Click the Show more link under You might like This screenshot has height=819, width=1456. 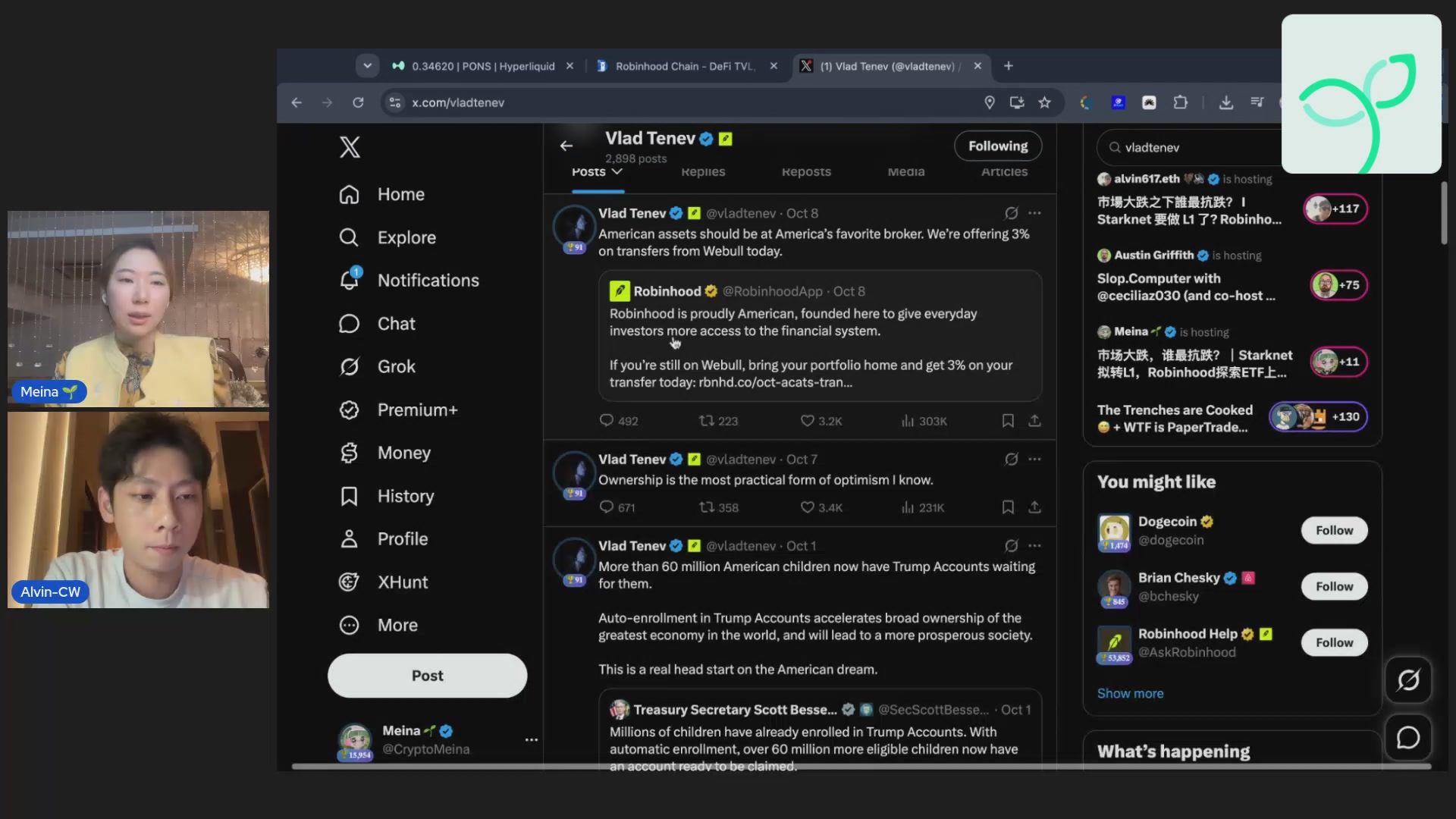point(1130,693)
